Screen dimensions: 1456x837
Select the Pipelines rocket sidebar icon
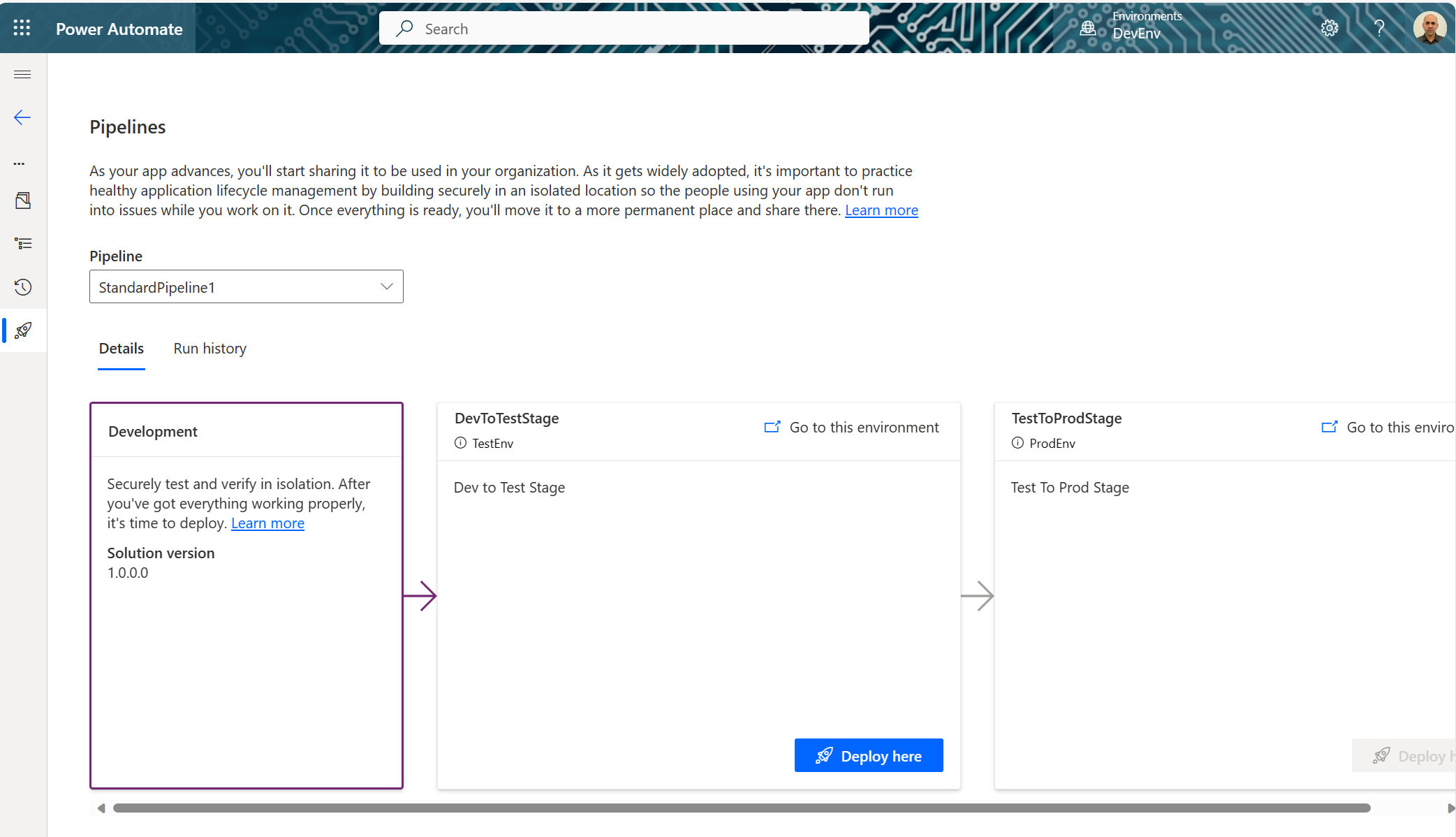pos(23,330)
